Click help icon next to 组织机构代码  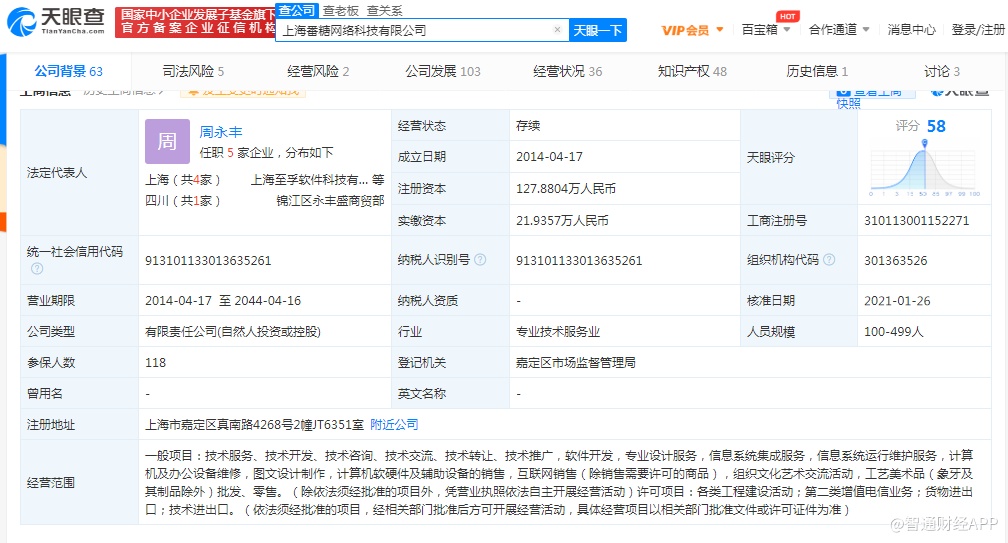click(827, 260)
